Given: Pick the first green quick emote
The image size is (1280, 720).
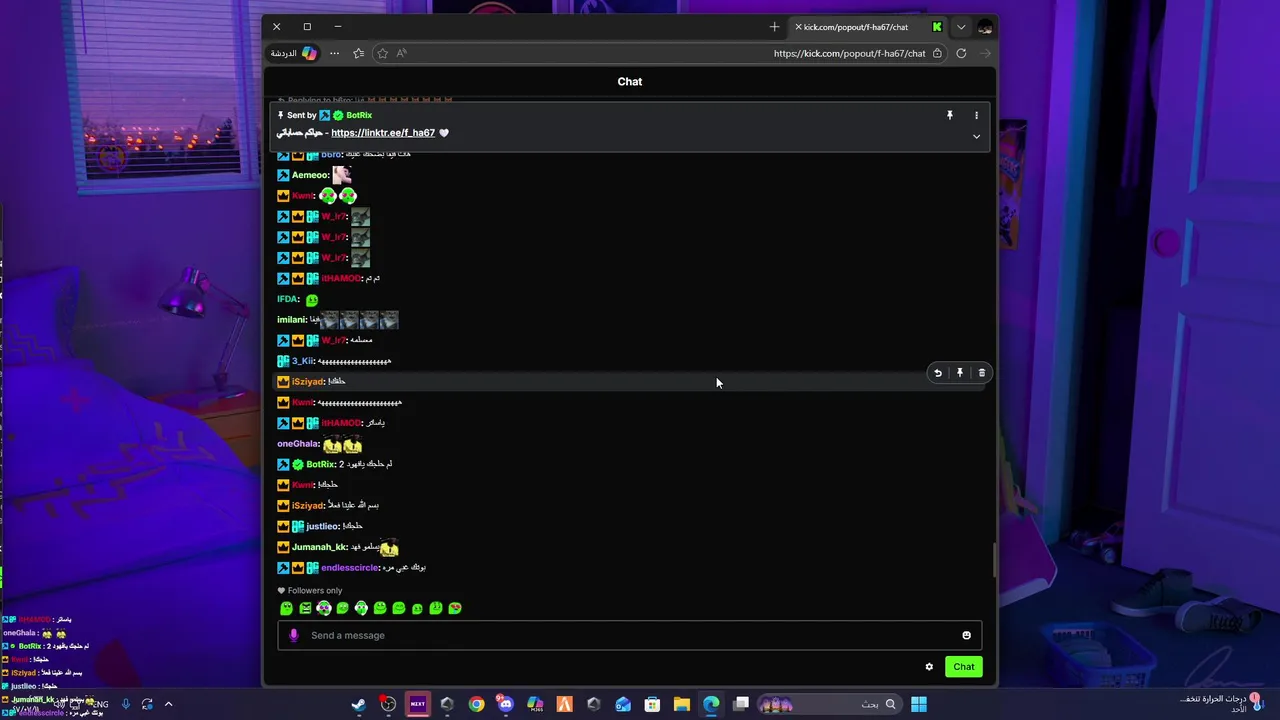Looking at the screenshot, I should tap(286, 608).
